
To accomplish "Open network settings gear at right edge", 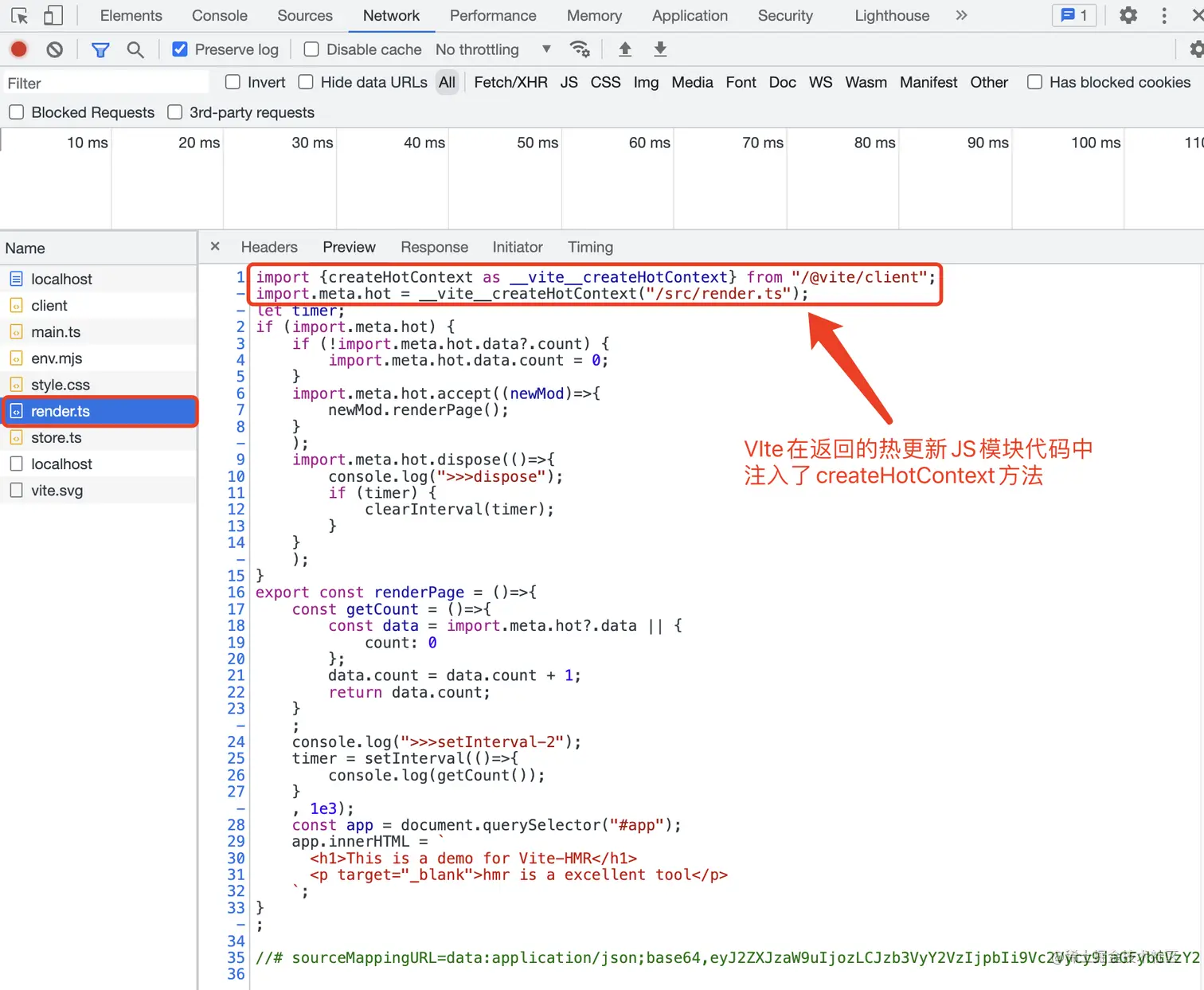I will tap(1196, 49).
